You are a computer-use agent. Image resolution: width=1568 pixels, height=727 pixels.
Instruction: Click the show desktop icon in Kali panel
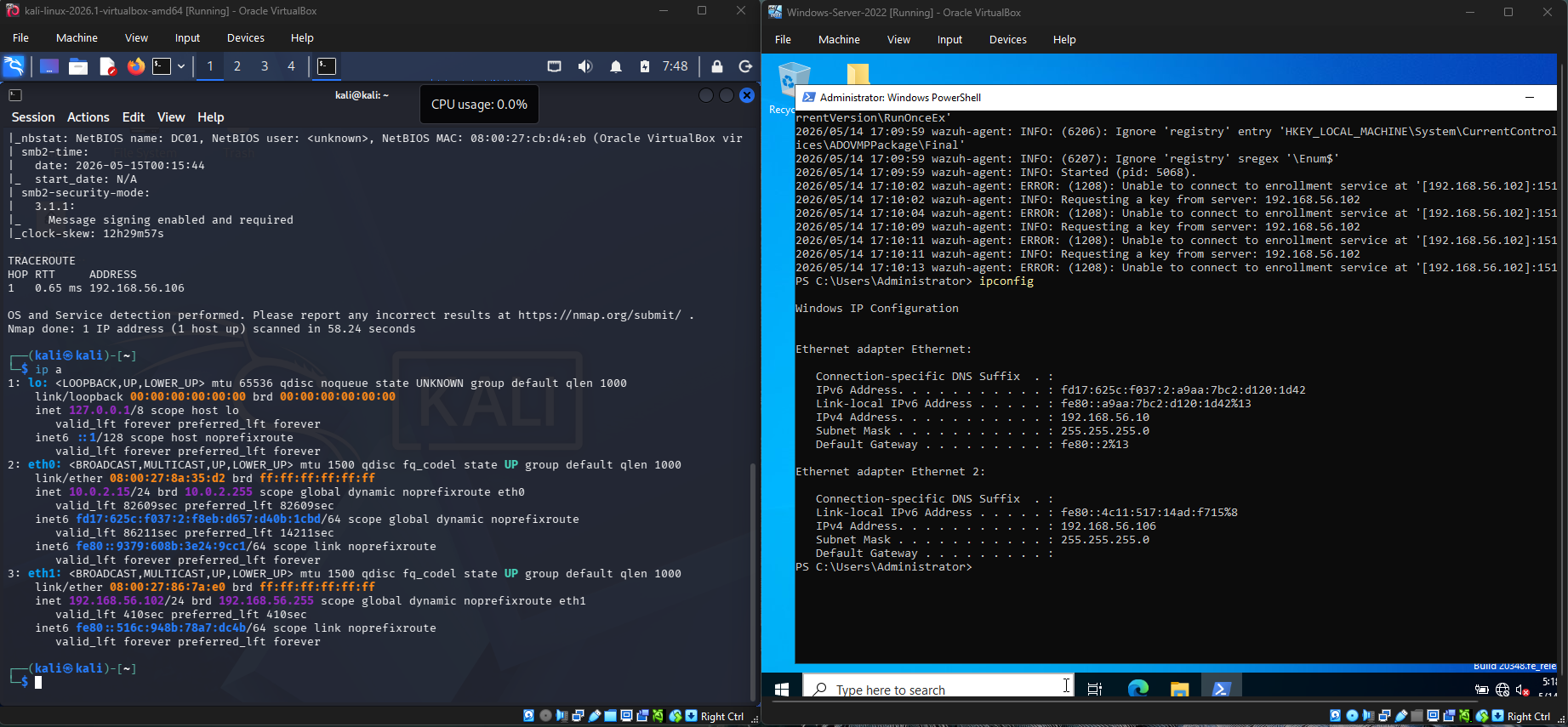(49, 66)
